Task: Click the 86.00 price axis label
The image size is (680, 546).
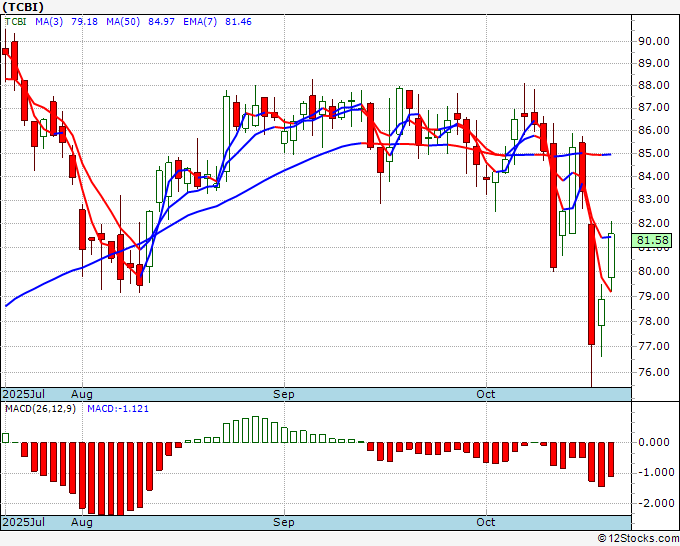Action: tap(654, 130)
